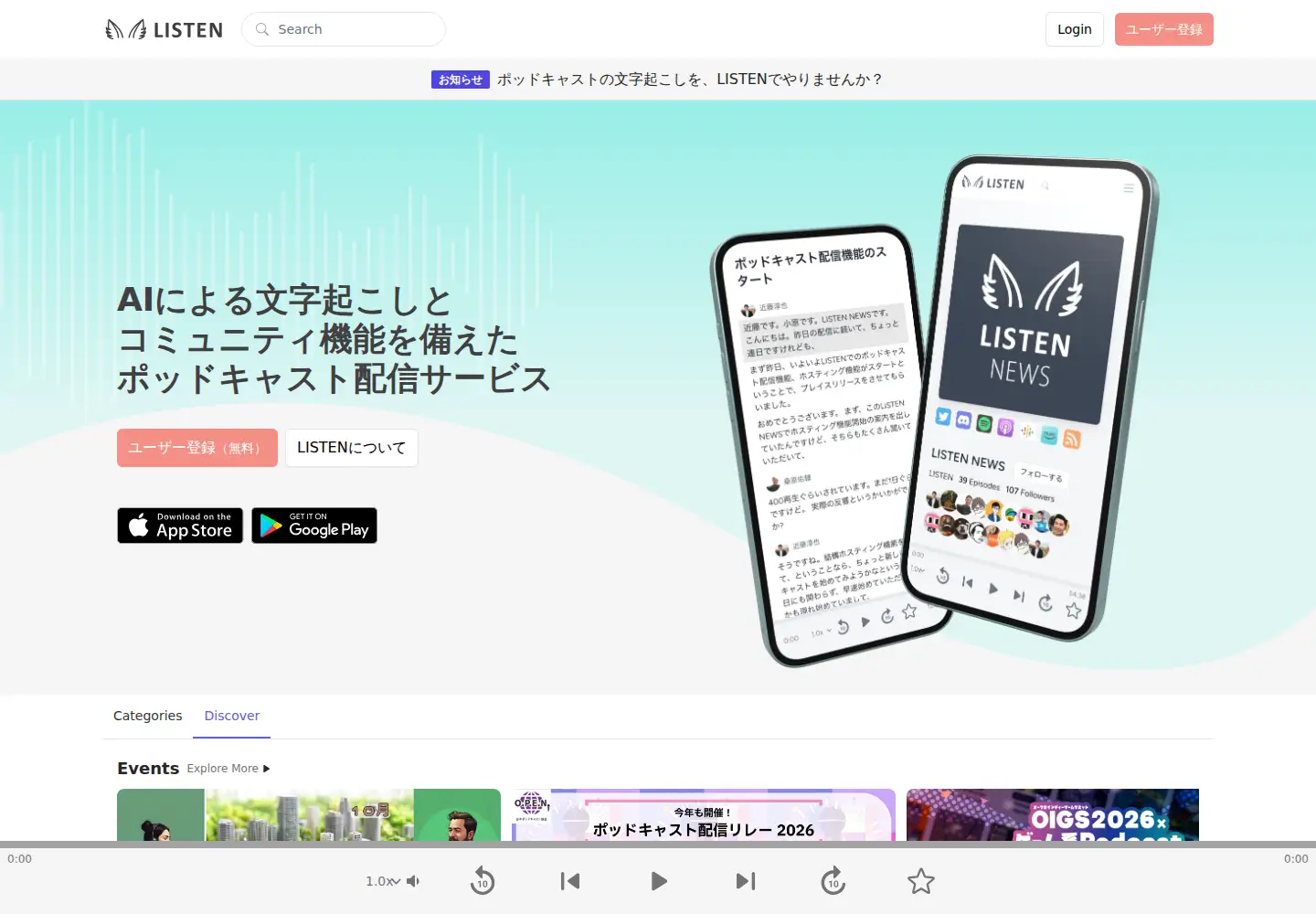
Task: Skip to previous track
Action: pyautogui.click(x=570, y=881)
